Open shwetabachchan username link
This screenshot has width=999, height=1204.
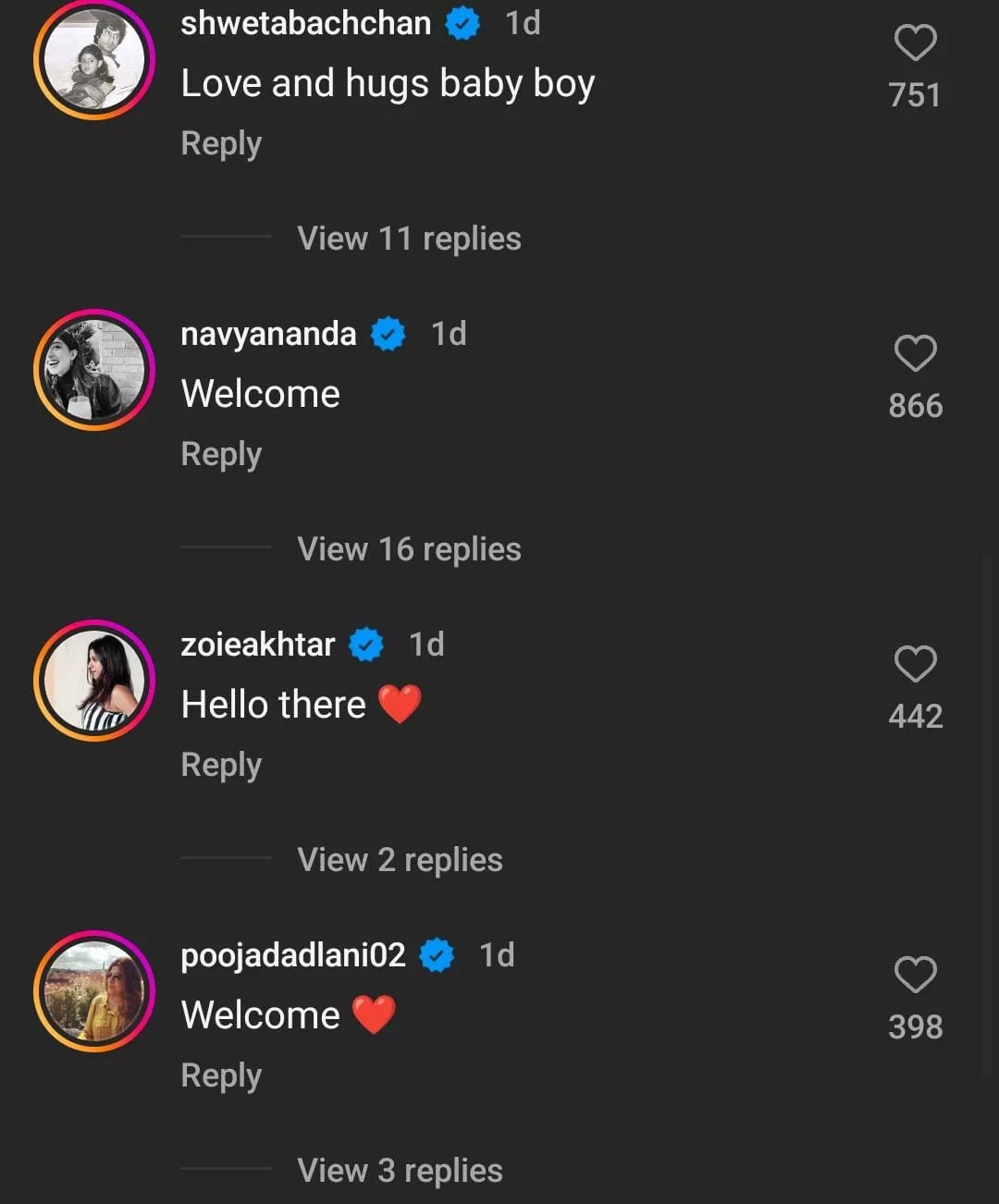[305, 23]
